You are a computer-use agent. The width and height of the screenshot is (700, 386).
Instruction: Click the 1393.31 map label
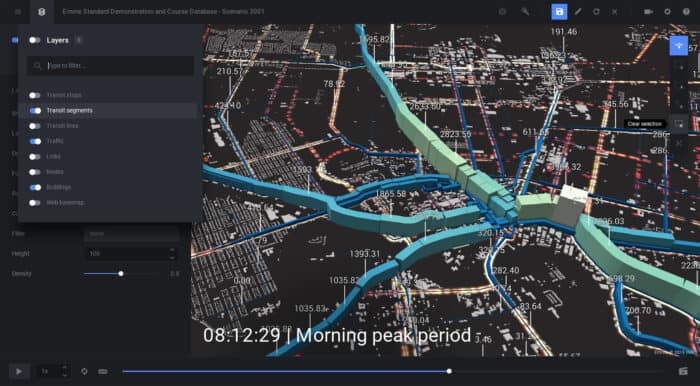[365, 254]
